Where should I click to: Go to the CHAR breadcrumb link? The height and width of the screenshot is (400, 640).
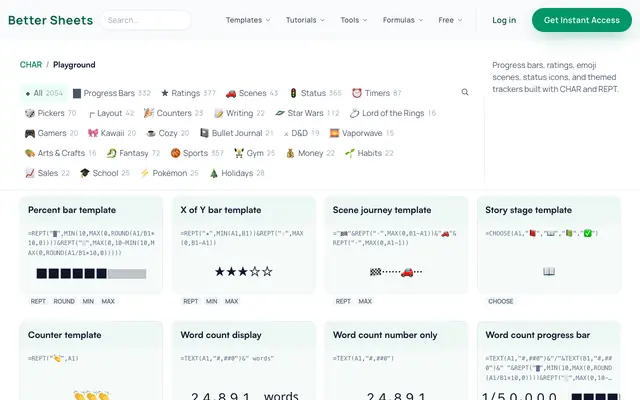(31, 65)
